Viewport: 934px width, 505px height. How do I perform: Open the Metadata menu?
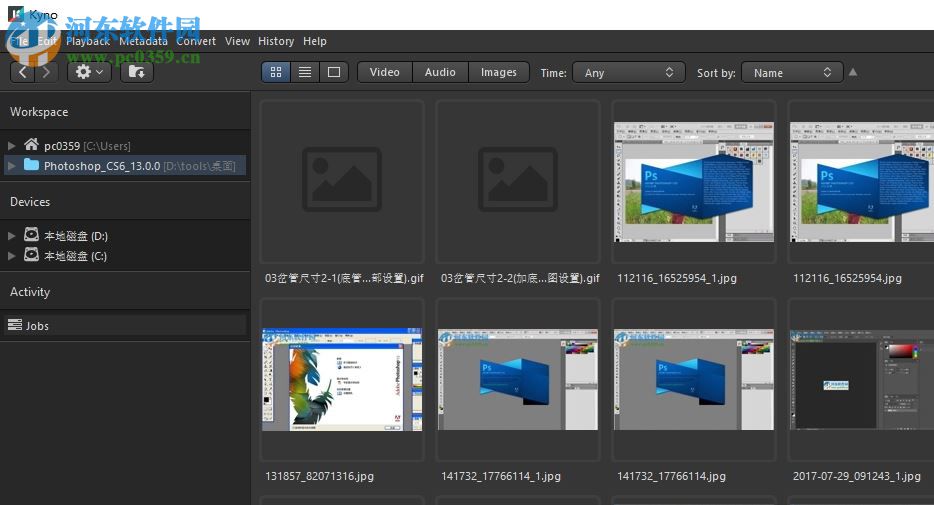(x=144, y=41)
